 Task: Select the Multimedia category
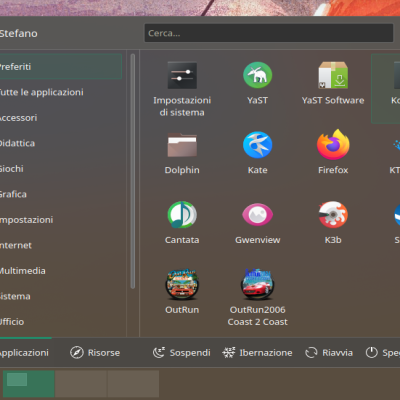click(61, 271)
